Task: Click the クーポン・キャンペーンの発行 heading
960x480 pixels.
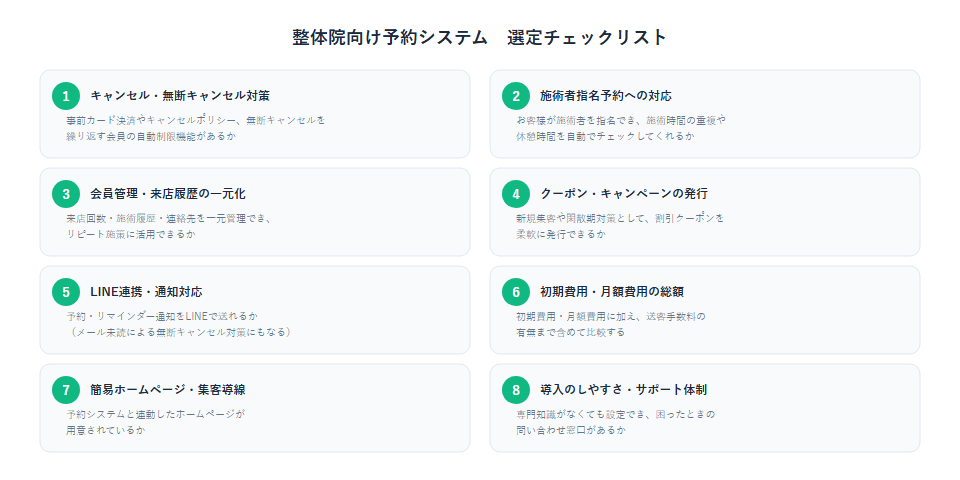Action: pyautogui.click(x=624, y=194)
